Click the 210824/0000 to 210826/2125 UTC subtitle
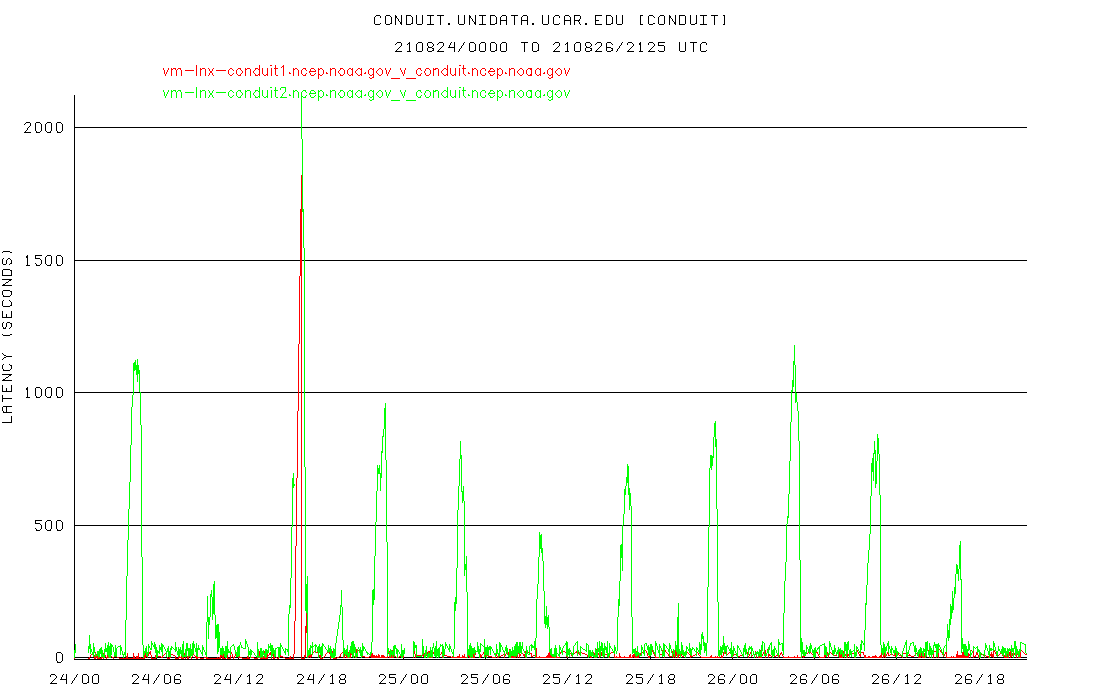The image size is (1100, 700). tap(550, 47)
